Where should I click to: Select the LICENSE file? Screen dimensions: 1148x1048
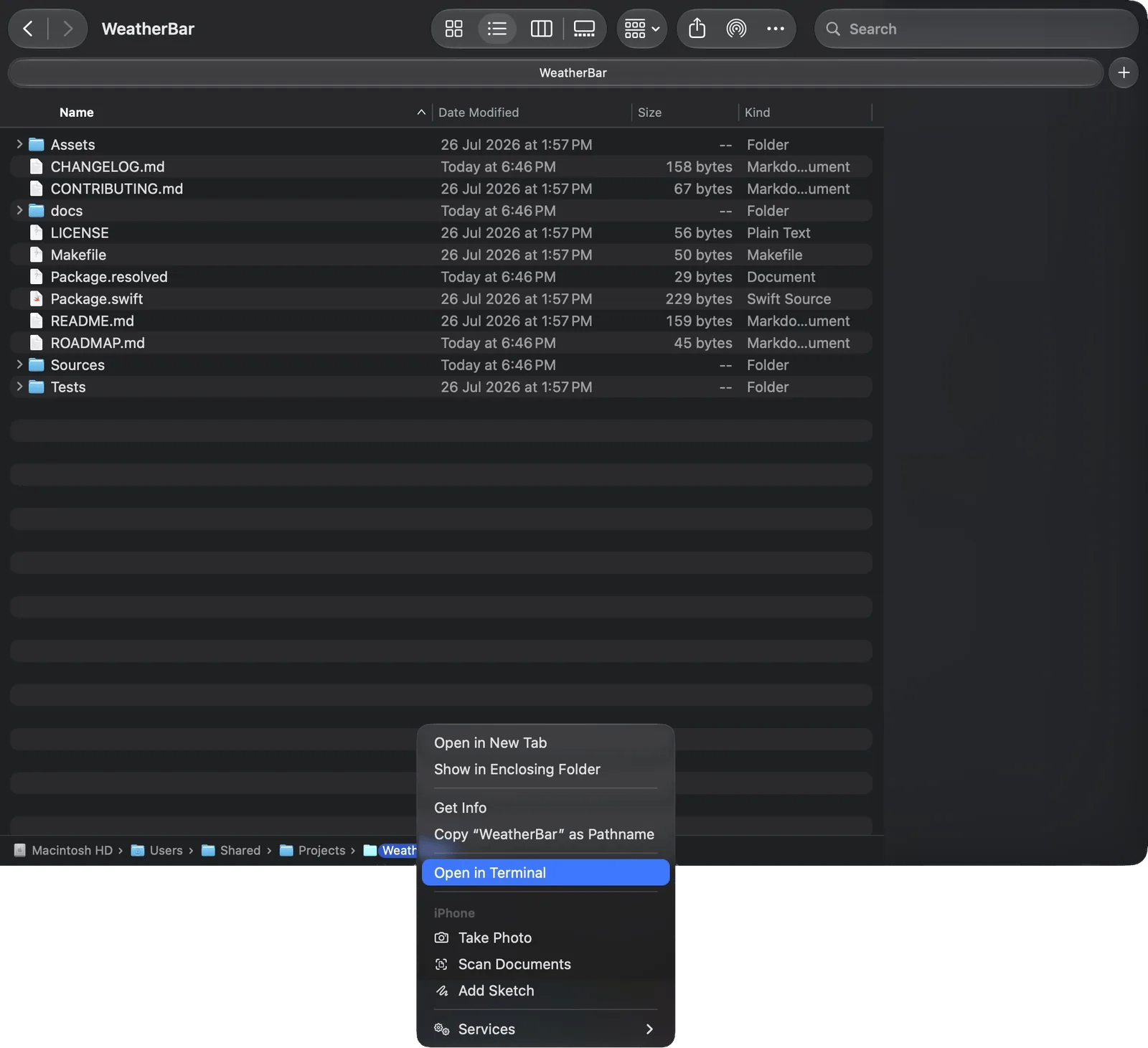(441, 232)
